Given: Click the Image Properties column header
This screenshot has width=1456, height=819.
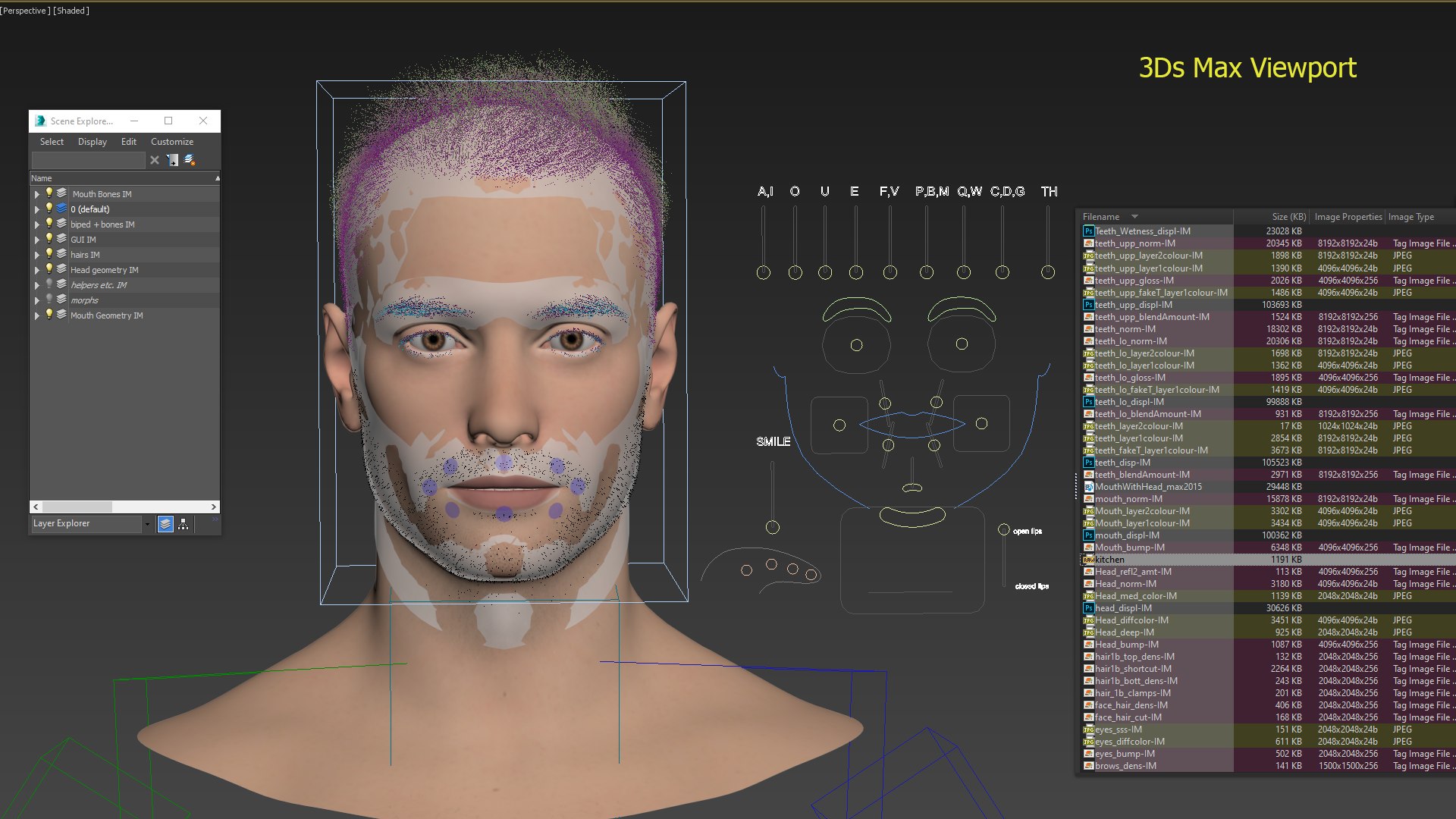Looking at the screenshot, I should (x=1348, y=217).
